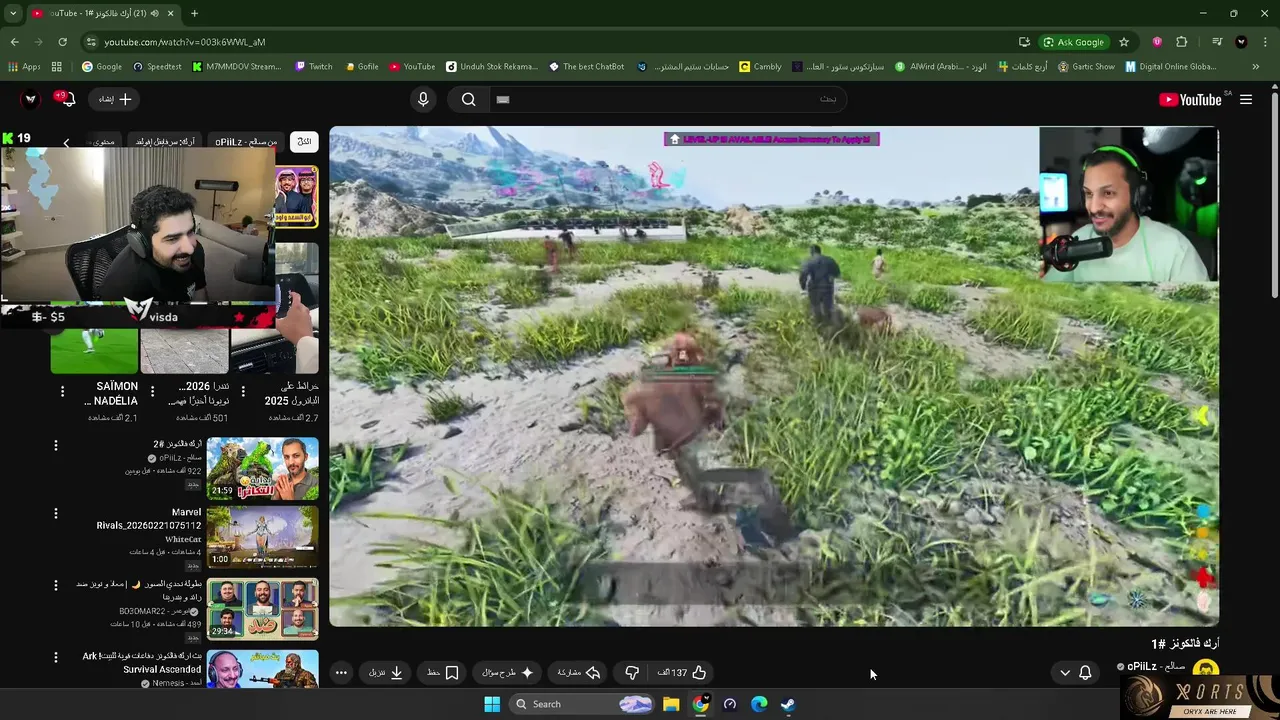
Task: Open Steam from the taskbar
Action: click(x=788, y=704)
